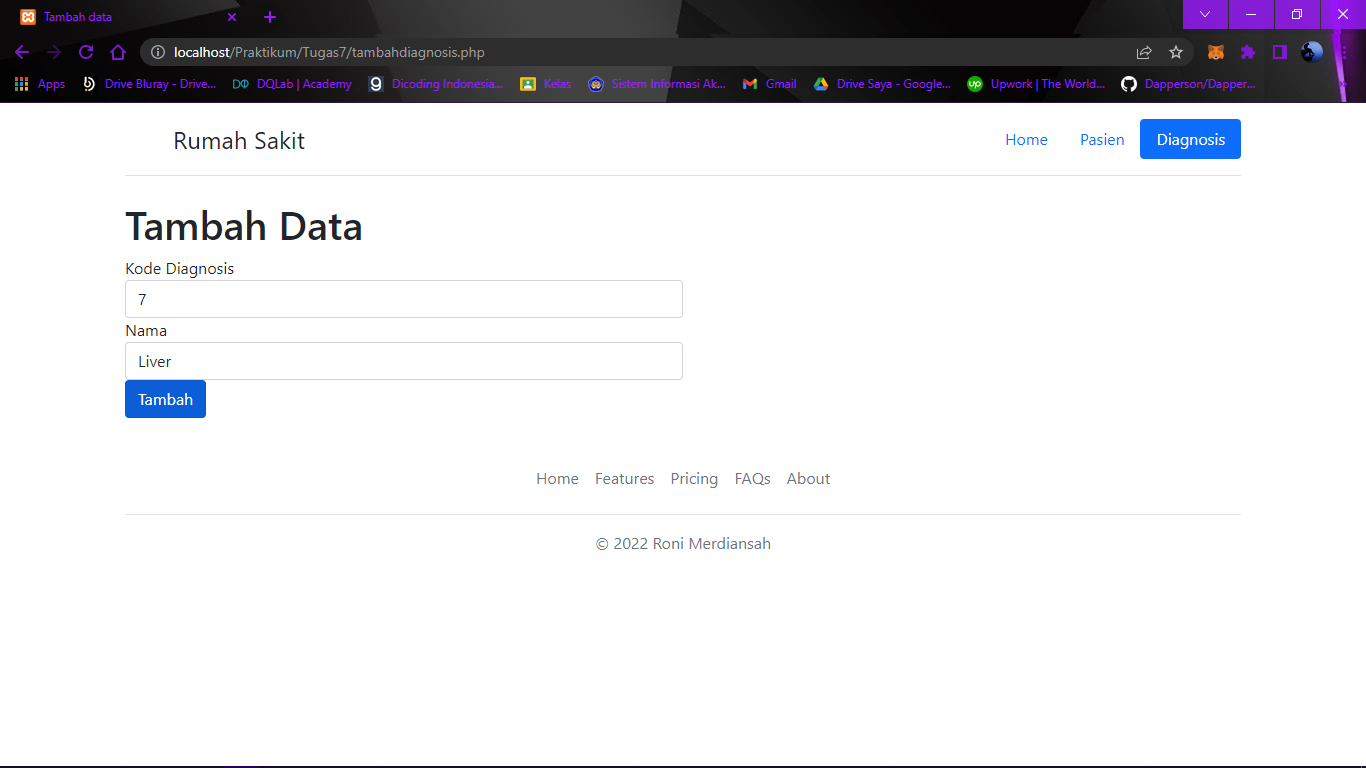This screenshot has height=768, width=1366.
Task: Bookmark this page with the star icon
Action: click(1176, 52)
